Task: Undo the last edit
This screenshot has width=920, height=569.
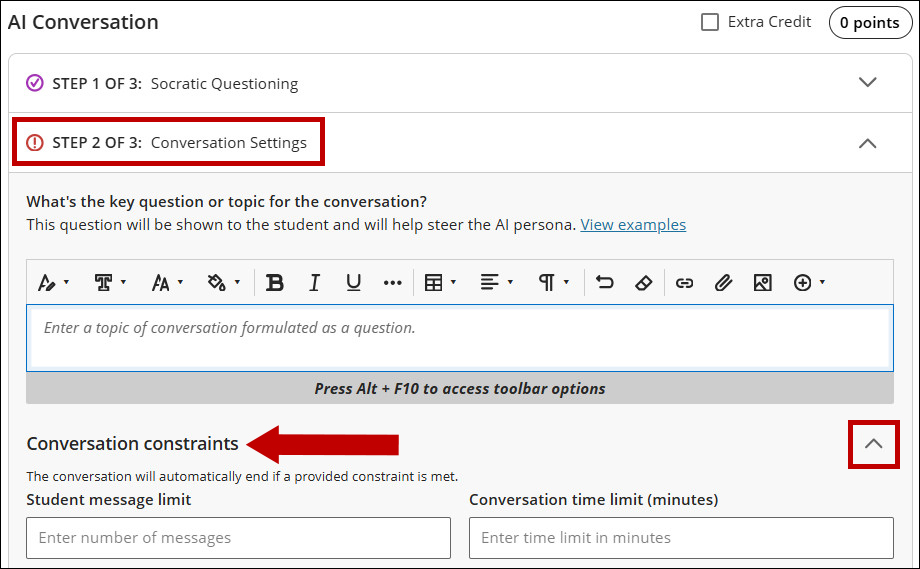Action: (x=604, y=283)
